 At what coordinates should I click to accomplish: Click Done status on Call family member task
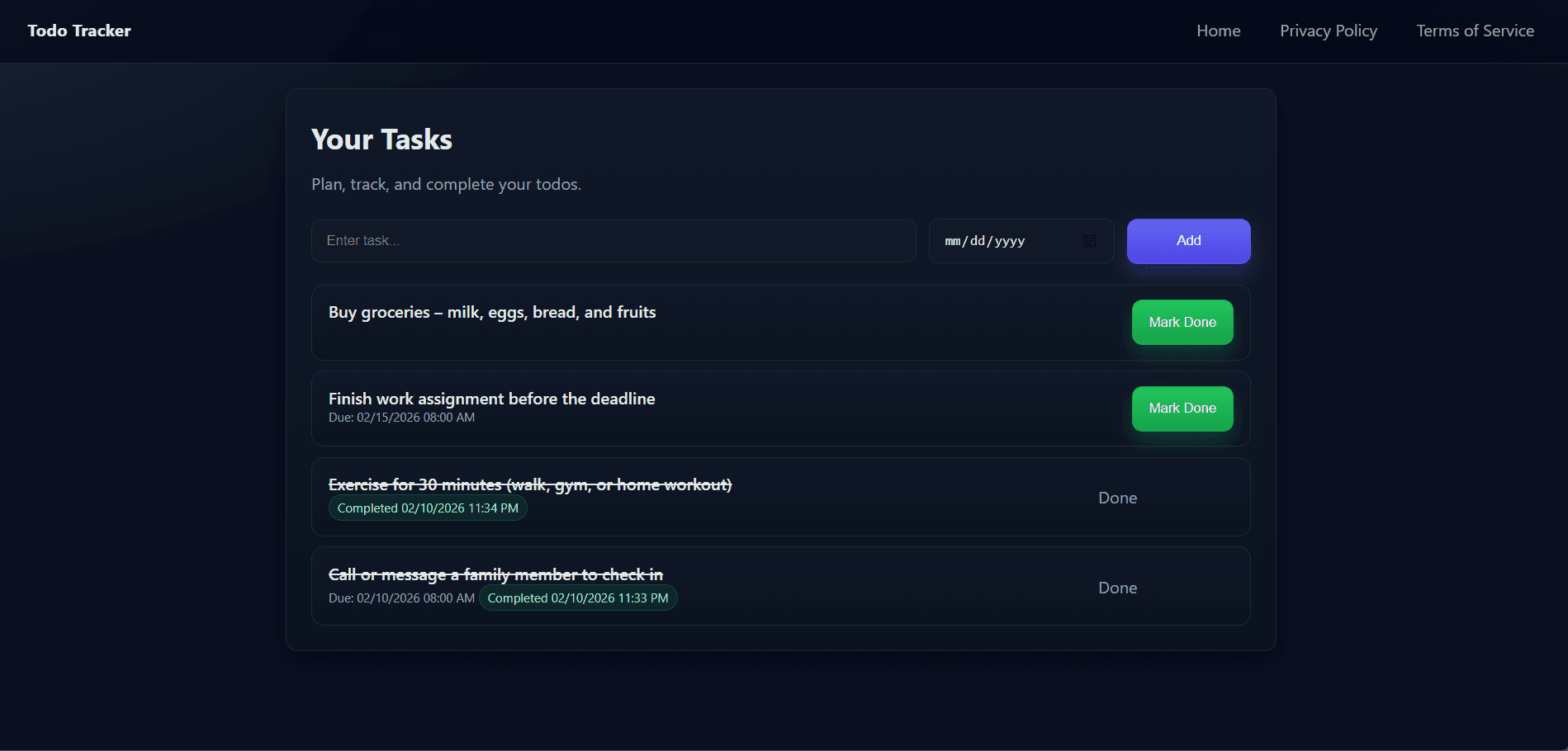(1117, 588)
